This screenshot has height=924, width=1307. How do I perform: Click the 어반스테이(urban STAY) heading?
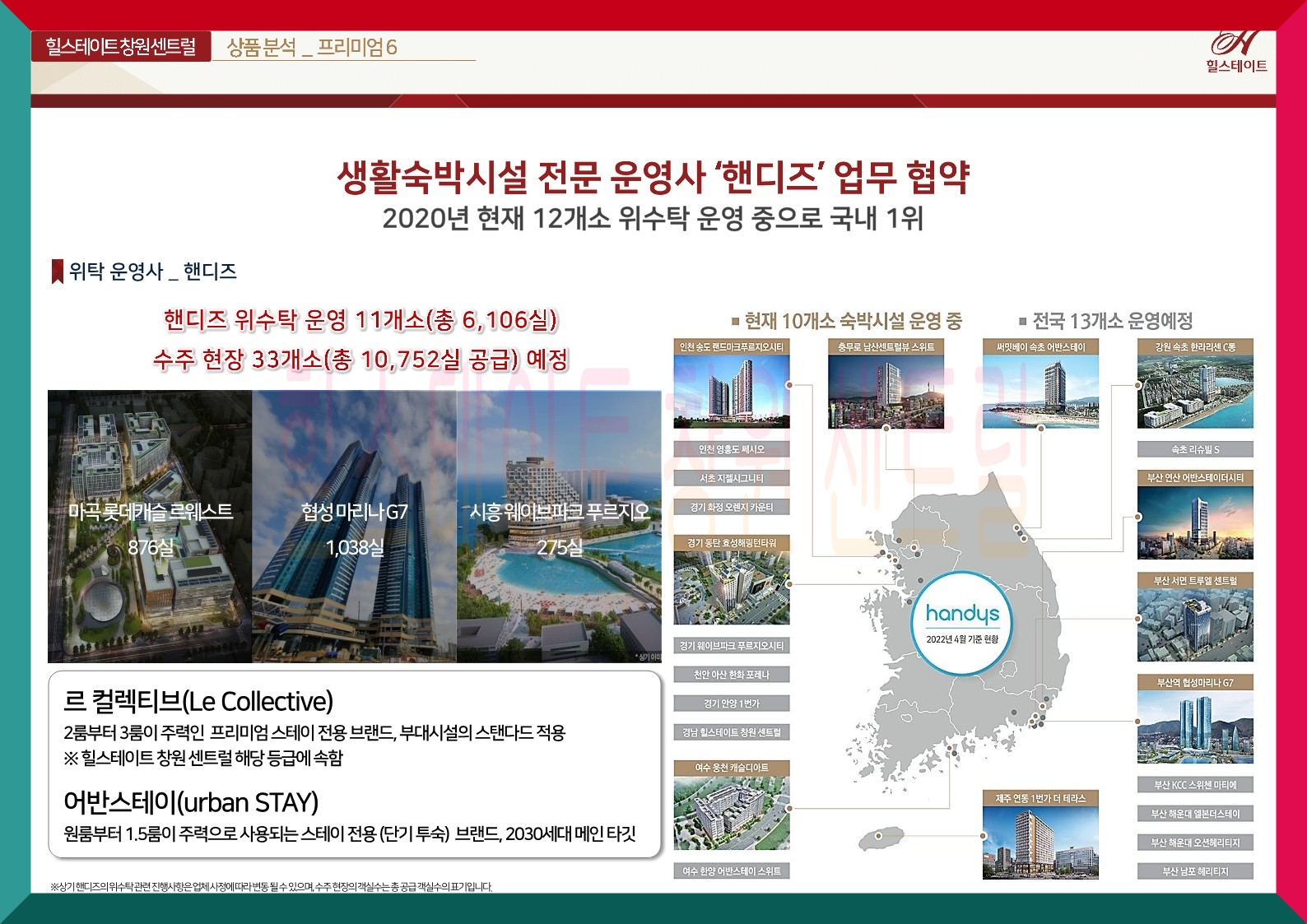click(191, 802)
